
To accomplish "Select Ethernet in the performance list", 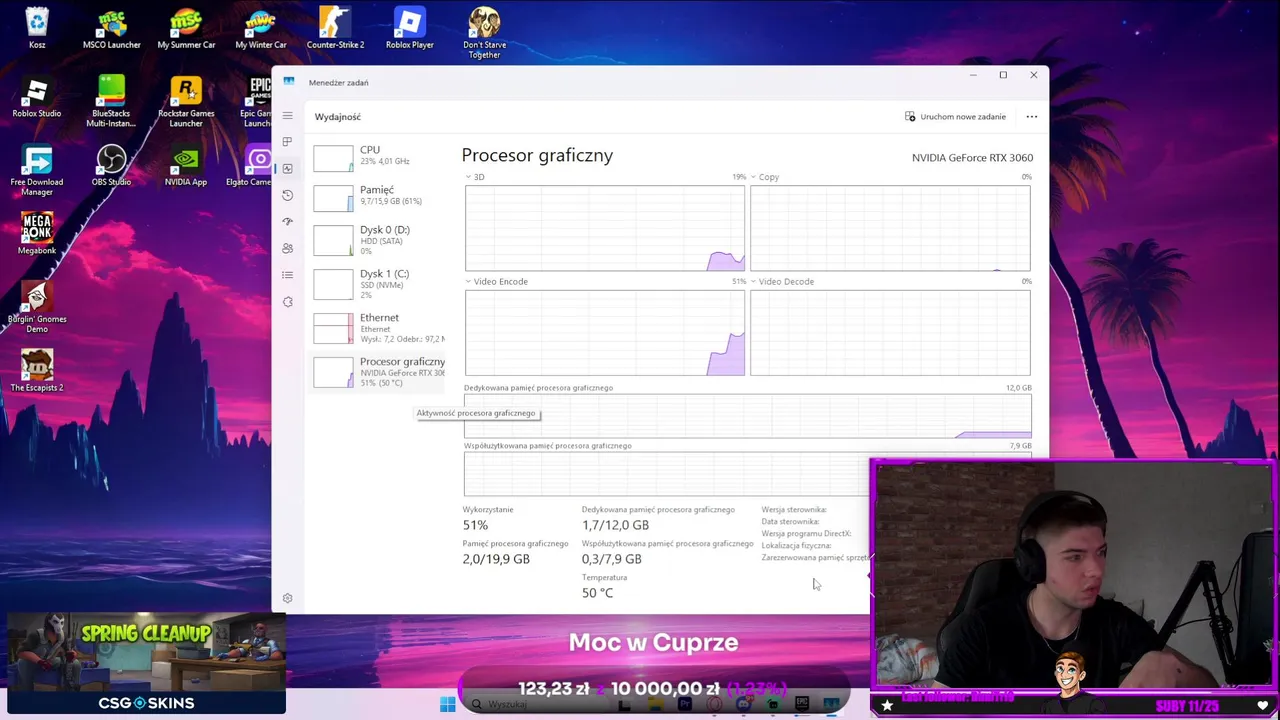I will click(x=379, y=327).
